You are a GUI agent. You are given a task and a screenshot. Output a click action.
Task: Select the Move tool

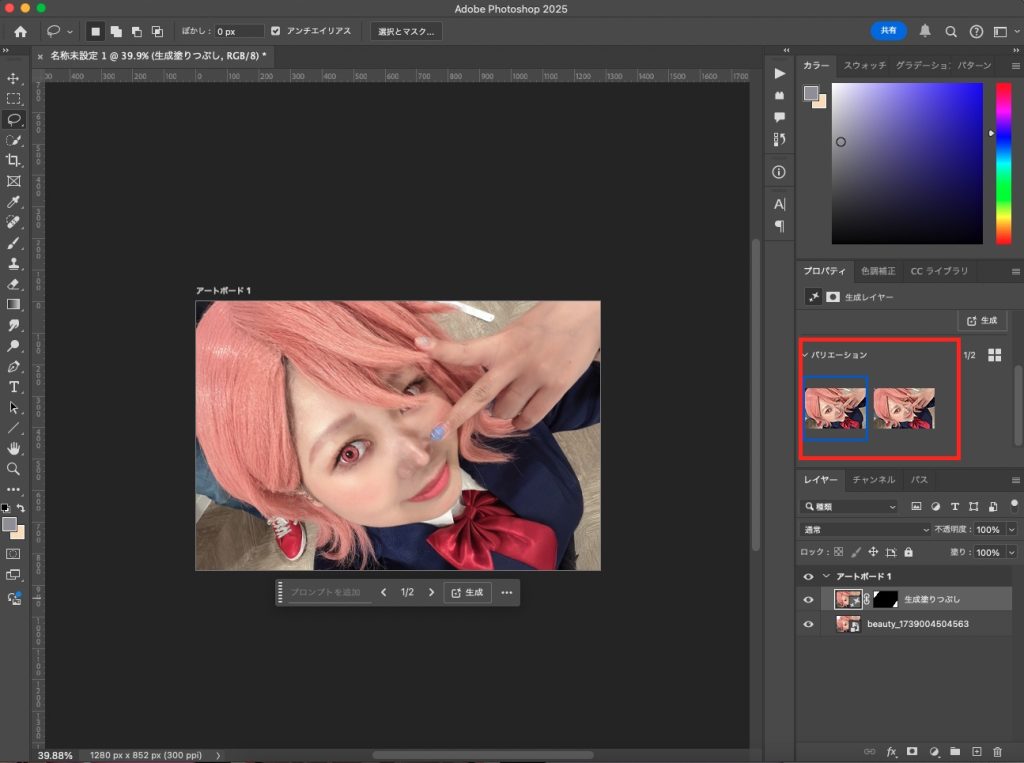click(13, 78)
